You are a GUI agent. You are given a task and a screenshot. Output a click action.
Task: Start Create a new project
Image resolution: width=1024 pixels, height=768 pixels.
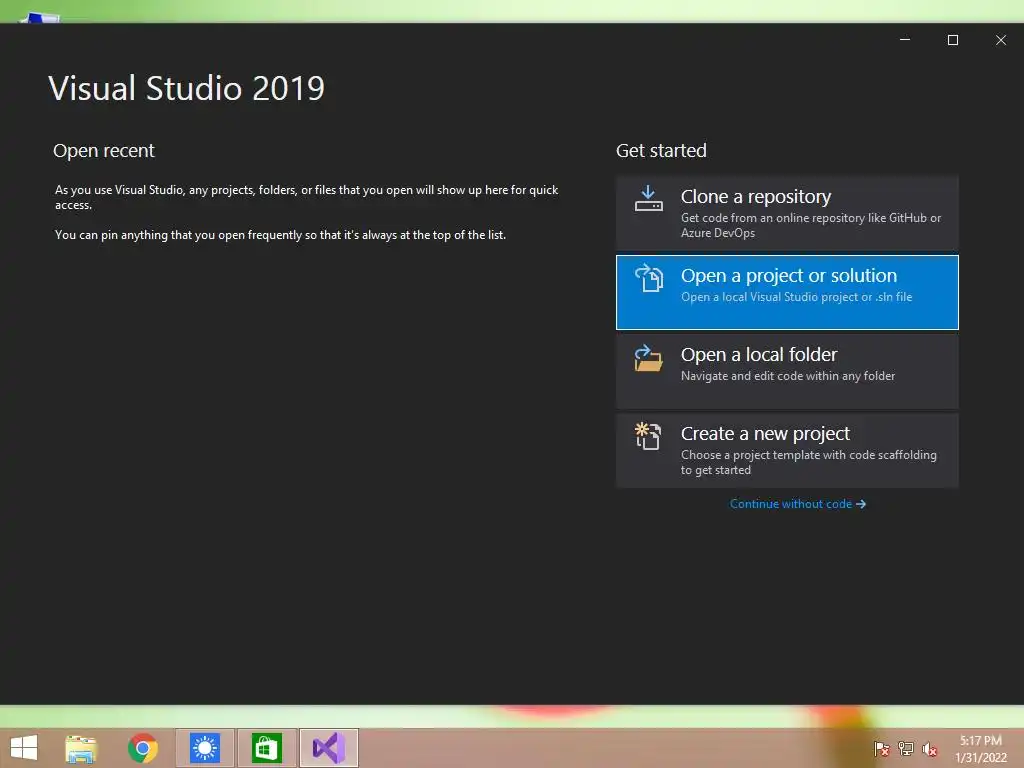pos(787,451)
